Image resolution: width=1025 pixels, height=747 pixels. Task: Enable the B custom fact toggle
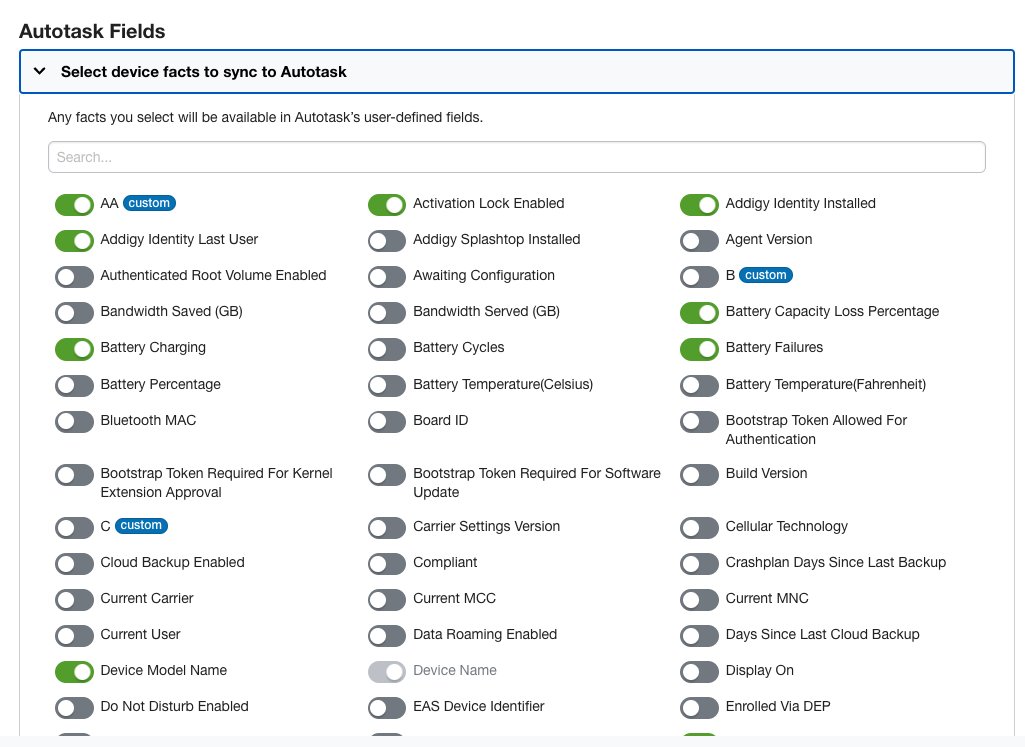coord(699,276)
